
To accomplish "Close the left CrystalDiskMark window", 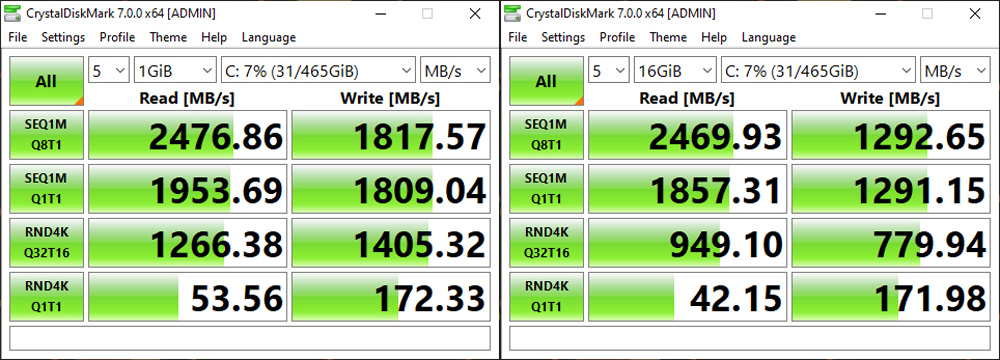I will (x=475, y=13).
